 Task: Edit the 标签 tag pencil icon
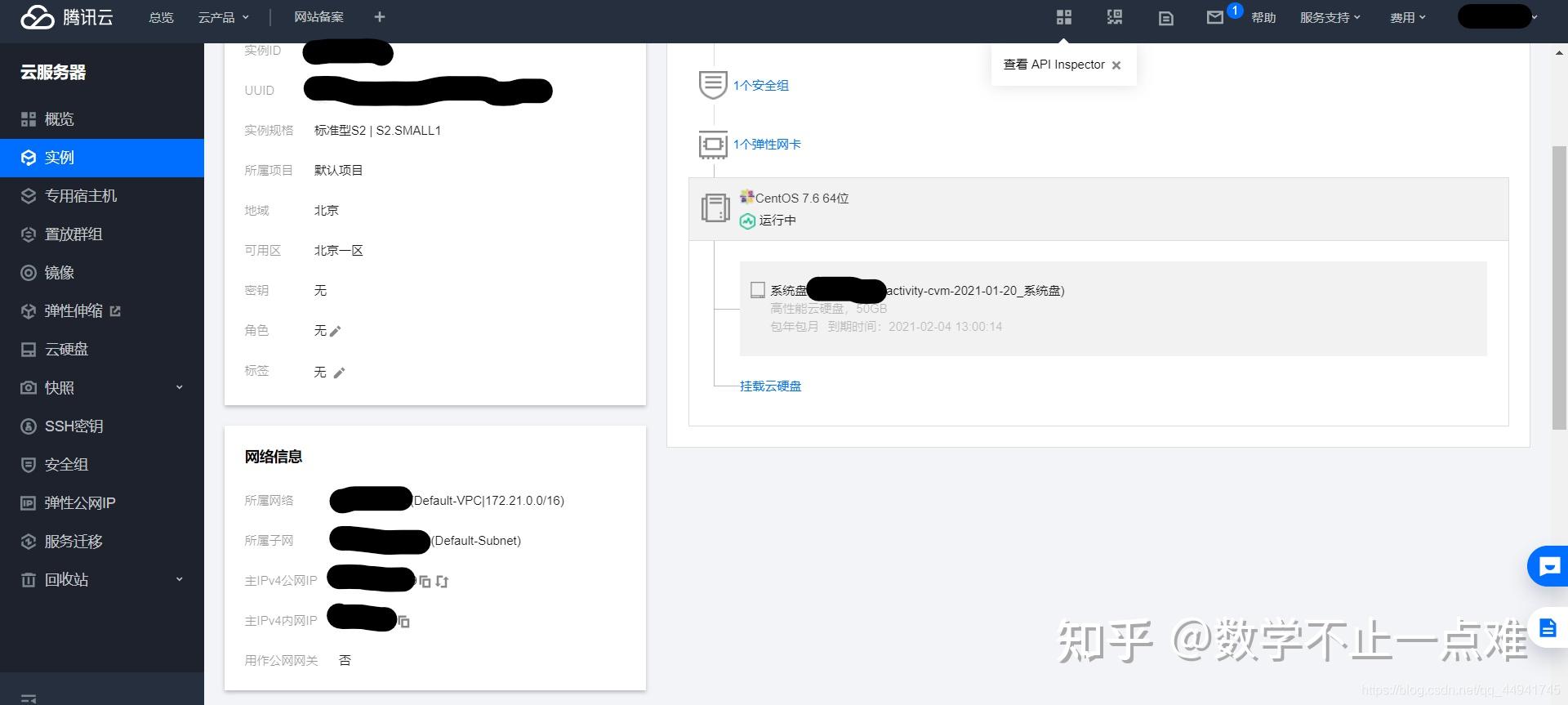click(x=339, y=373)
